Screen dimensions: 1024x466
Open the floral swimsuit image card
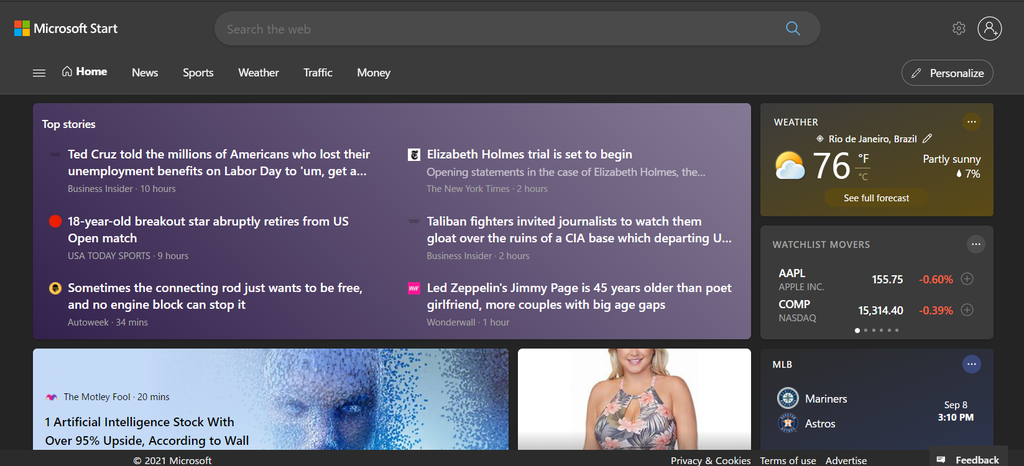click(x=634, y=399)
